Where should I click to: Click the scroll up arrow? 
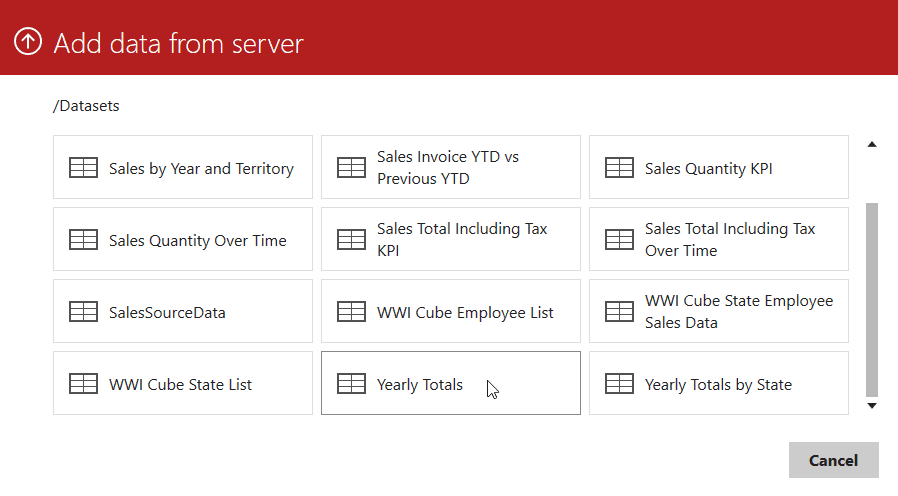tap(872, 144)
